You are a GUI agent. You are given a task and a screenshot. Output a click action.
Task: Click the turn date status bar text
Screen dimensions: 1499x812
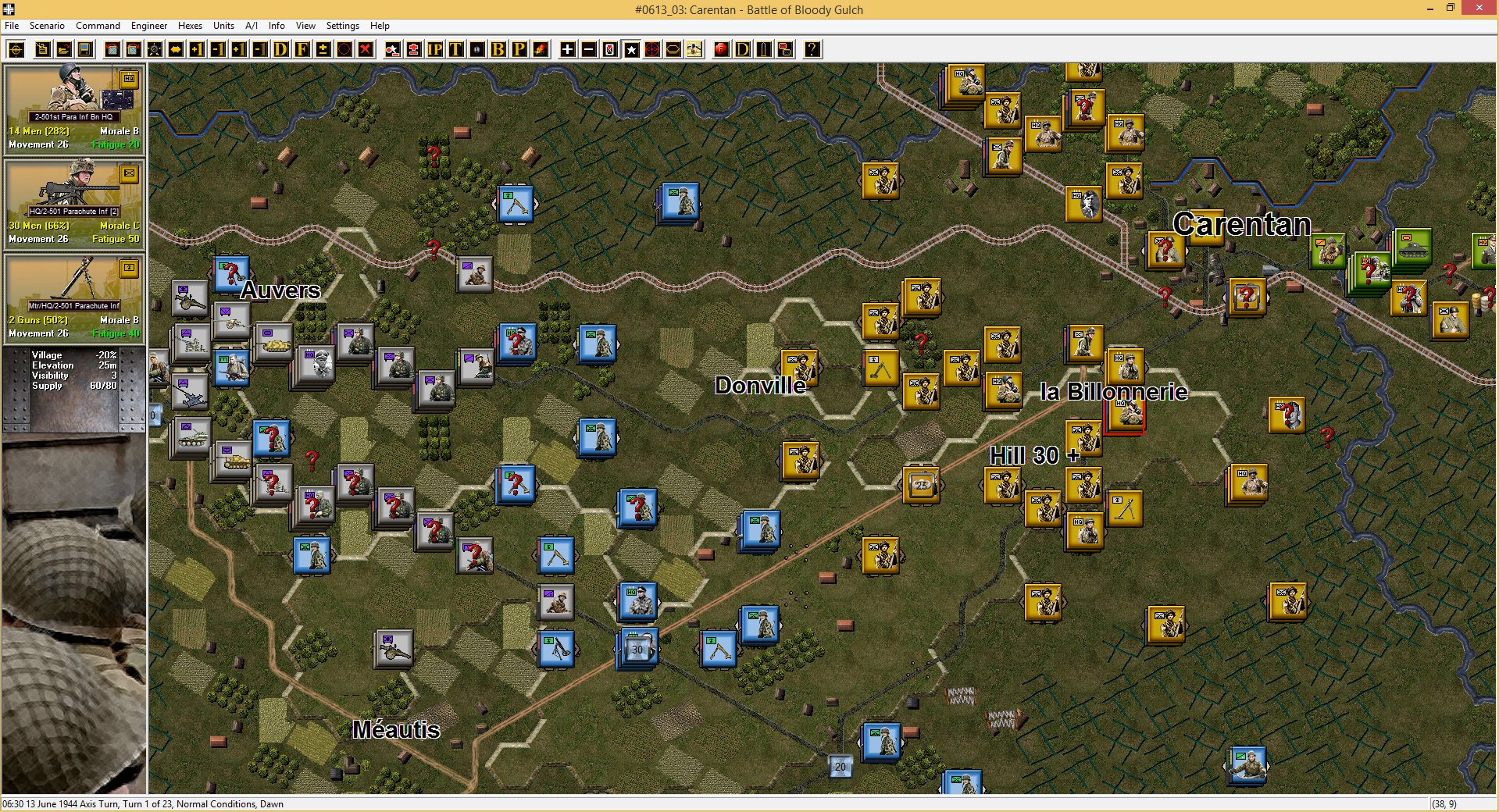(143, 804)
